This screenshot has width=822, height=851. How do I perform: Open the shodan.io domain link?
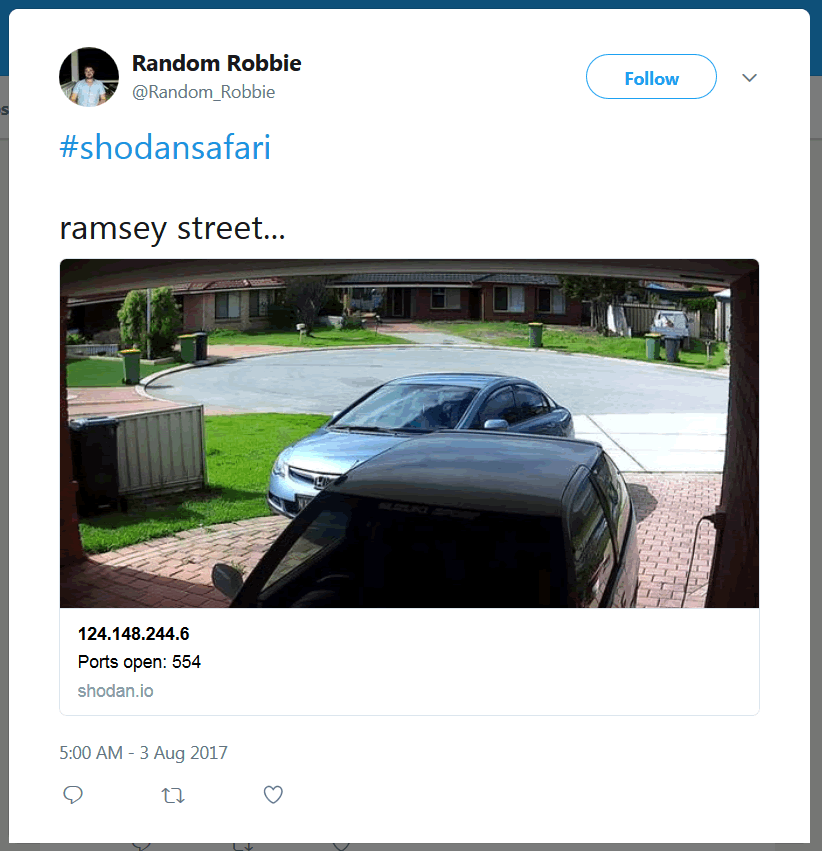[x=116, y=691]
